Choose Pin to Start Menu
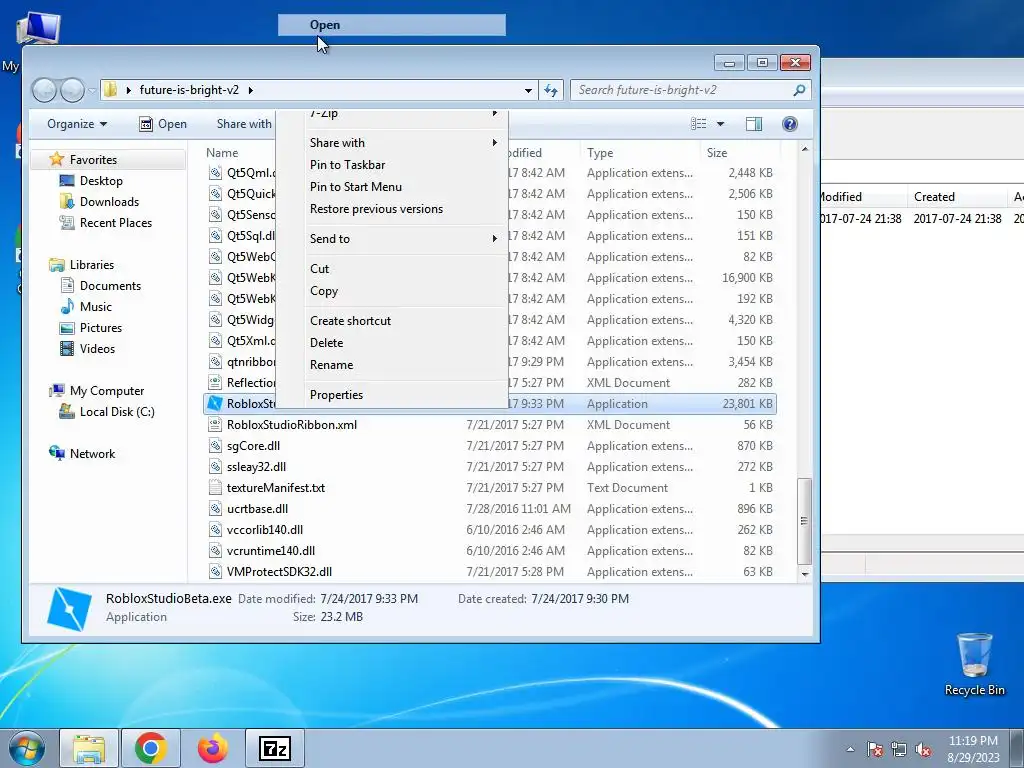Viewport: 1024px width, 768px height. coord(405,187)
